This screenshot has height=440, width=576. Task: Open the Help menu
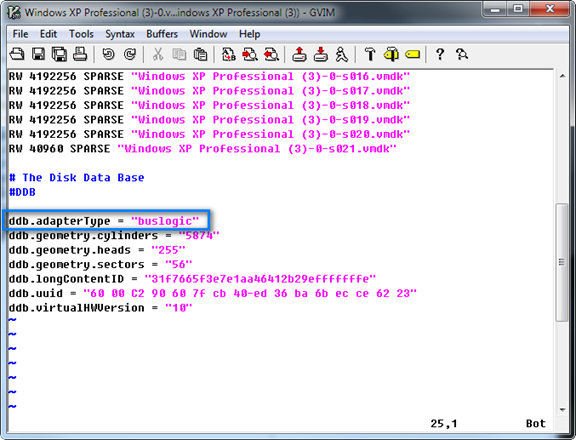click(249, 34)
